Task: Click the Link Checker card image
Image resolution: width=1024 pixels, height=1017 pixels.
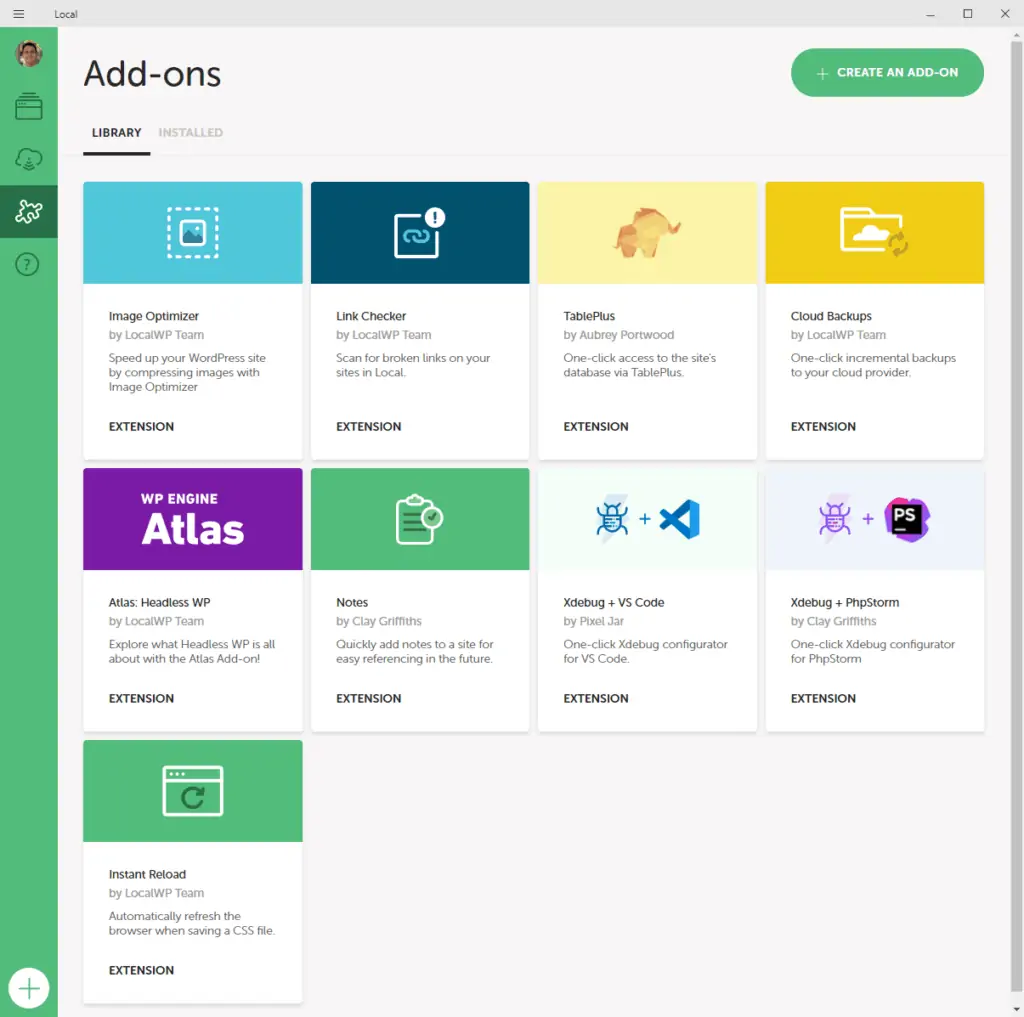Action: click(x=420, y=233)
